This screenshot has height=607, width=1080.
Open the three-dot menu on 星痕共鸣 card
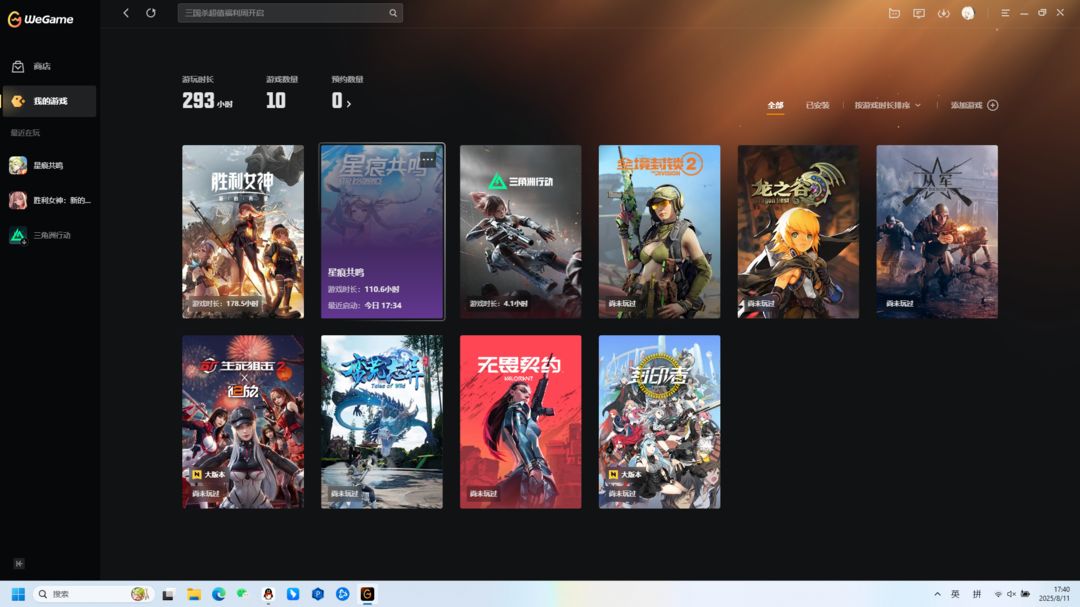[428, 159]
